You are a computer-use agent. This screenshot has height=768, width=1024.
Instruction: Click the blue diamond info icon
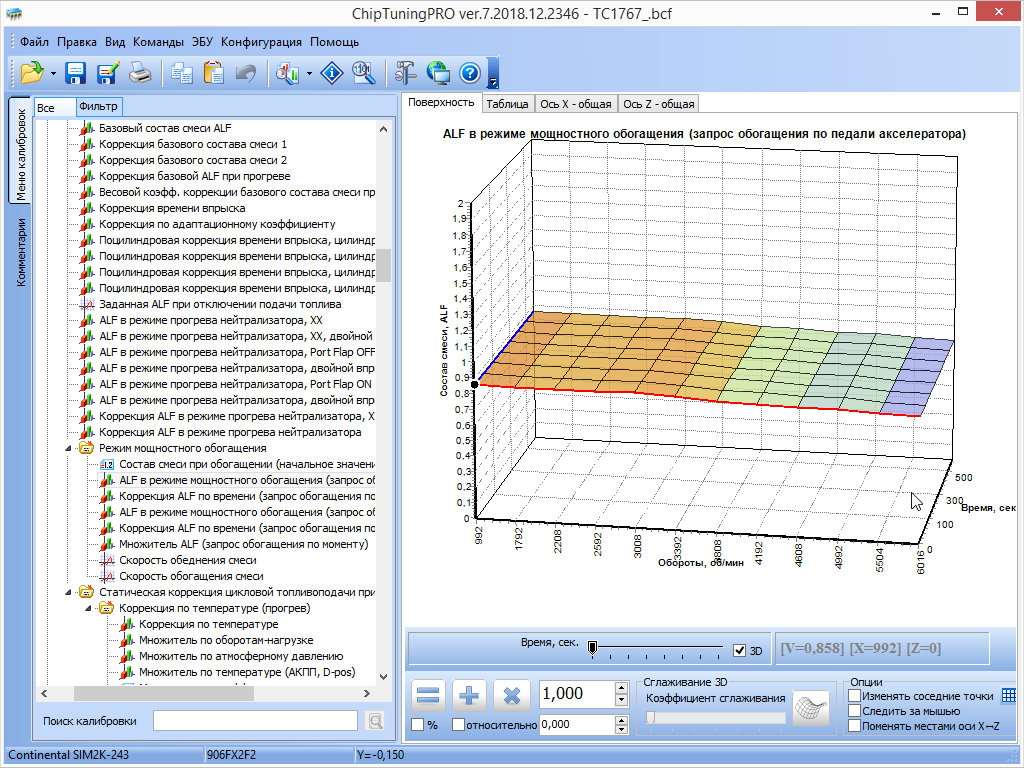pyautogui.click(x=332, y=72)
